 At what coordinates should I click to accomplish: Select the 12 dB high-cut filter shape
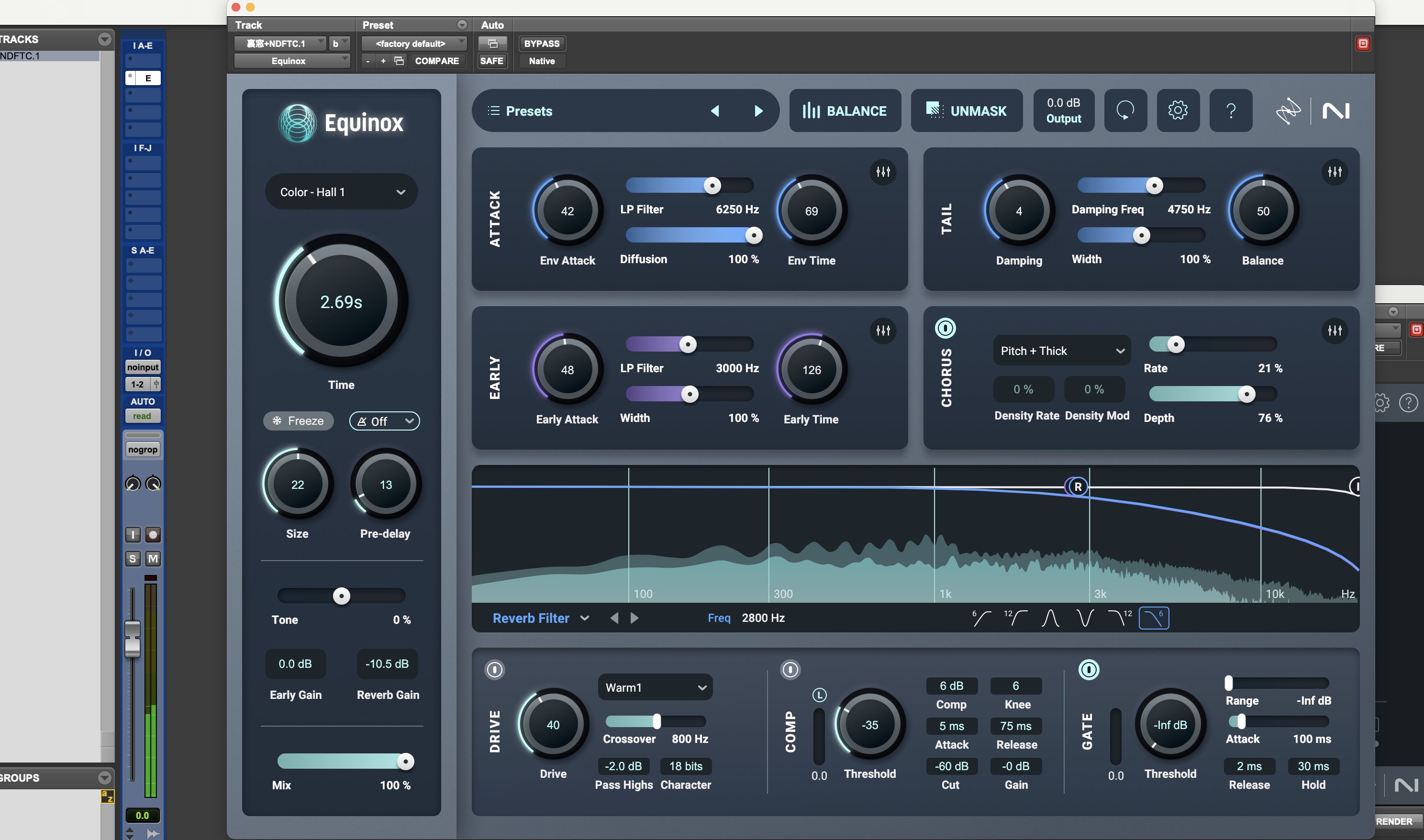pyautogui.click(x=1119, y=618)
